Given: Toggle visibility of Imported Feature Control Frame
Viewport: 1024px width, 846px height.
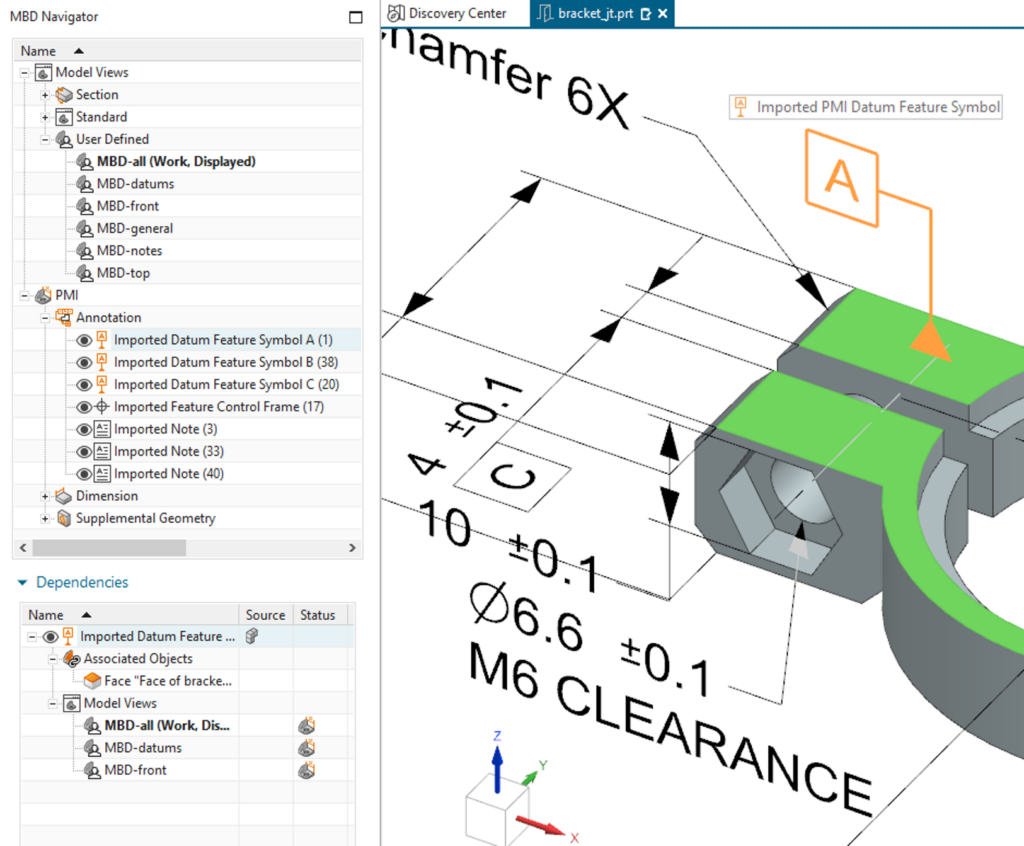Looking at the screenshot, I should [x=85, y=407].
